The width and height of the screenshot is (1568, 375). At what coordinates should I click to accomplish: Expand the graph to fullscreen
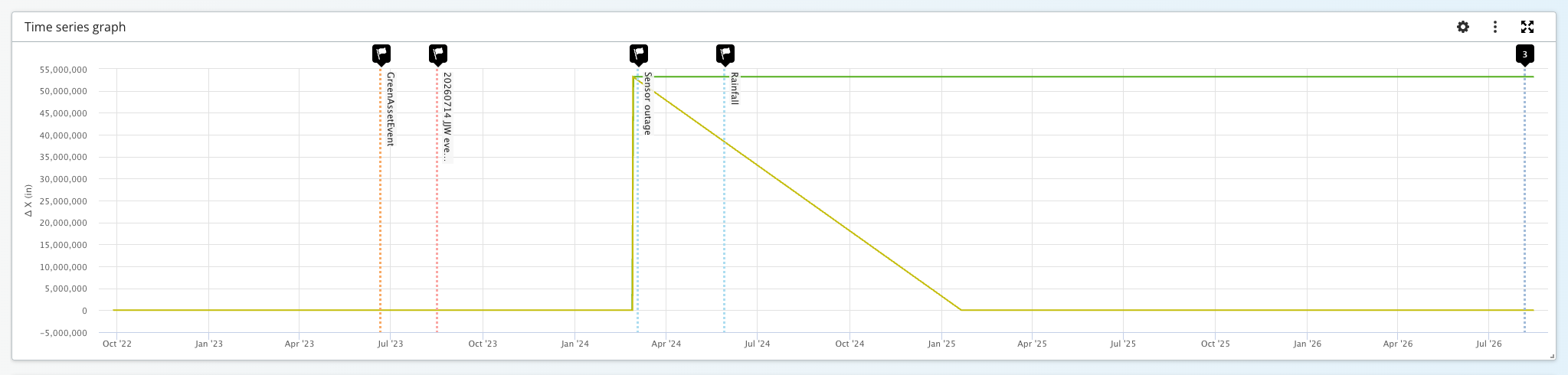pyautogui.click(x=1527, y=27)
